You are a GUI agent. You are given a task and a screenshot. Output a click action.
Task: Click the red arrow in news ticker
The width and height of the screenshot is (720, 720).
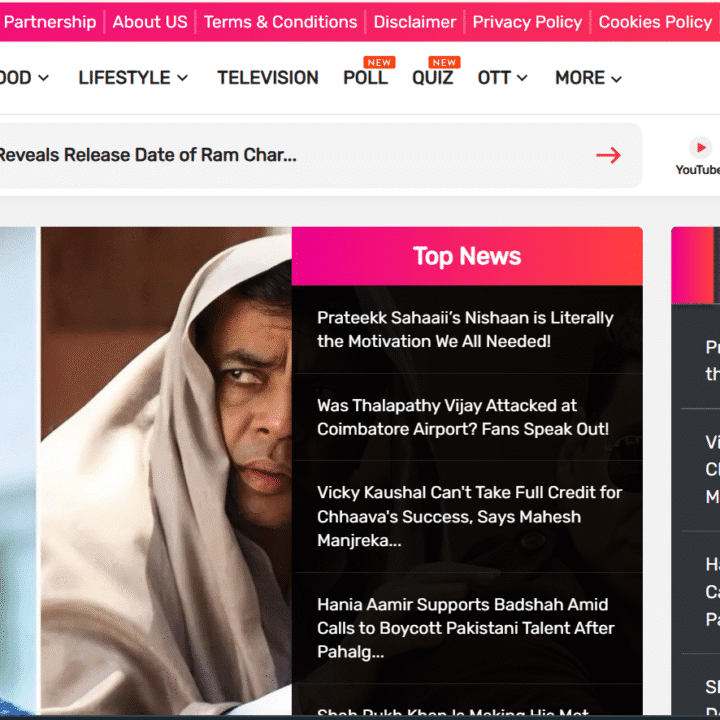(x=608, y=155)
